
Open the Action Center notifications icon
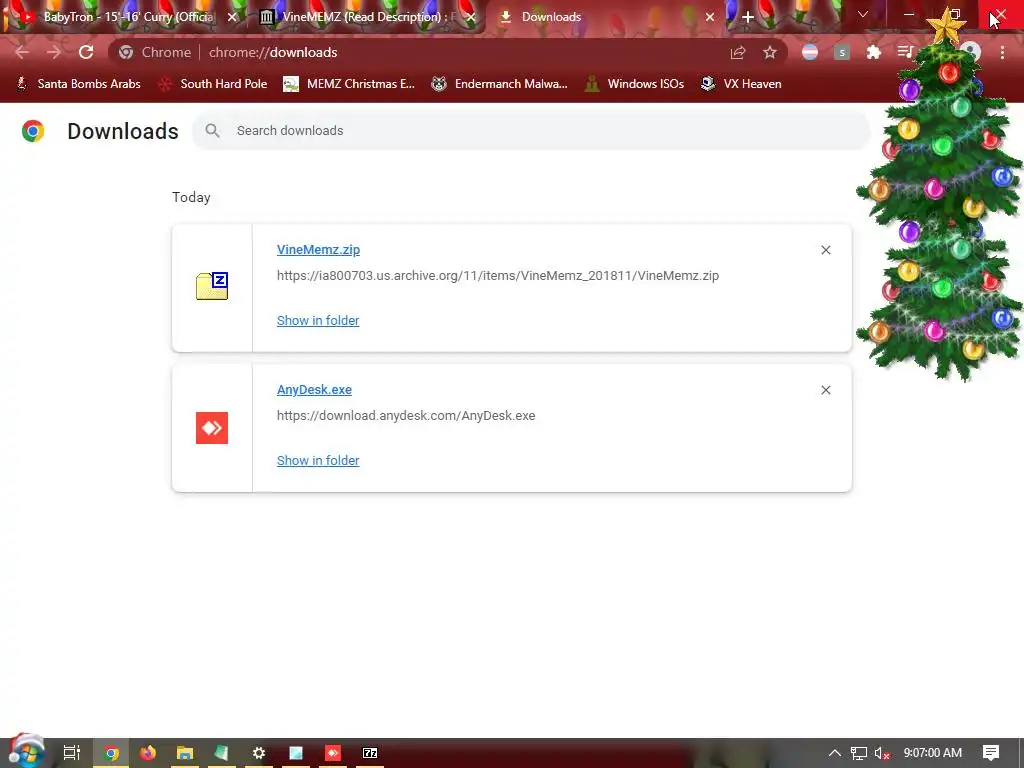click(x=991, y=753)
